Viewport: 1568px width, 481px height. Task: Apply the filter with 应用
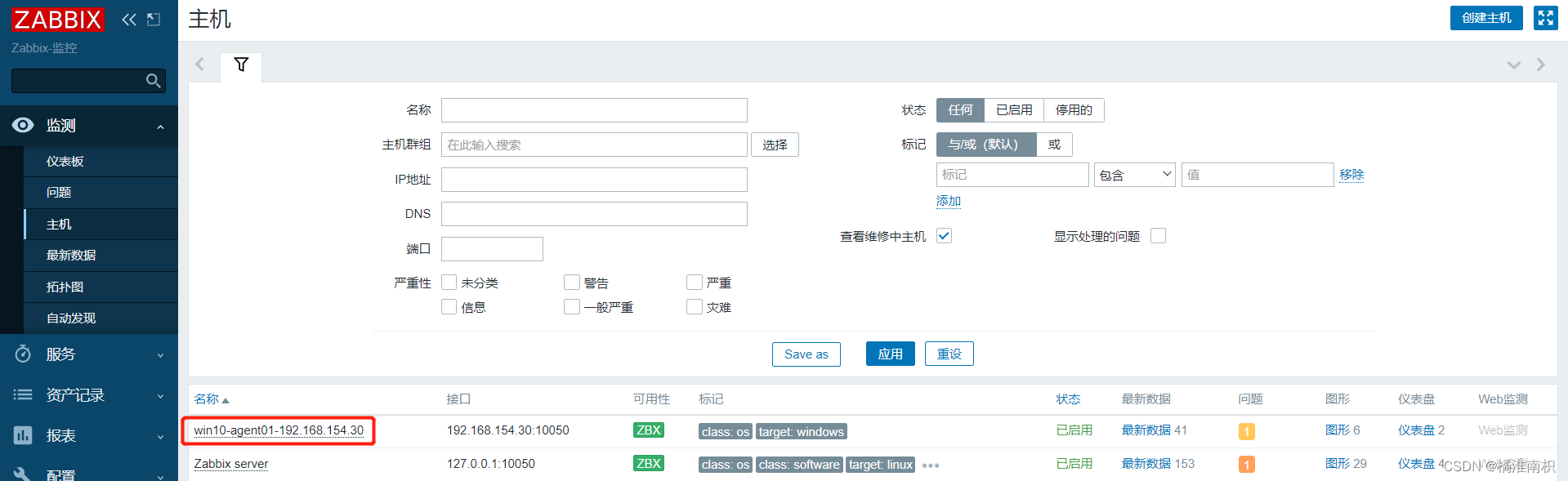pyautogui.click(x=890, y=354)
